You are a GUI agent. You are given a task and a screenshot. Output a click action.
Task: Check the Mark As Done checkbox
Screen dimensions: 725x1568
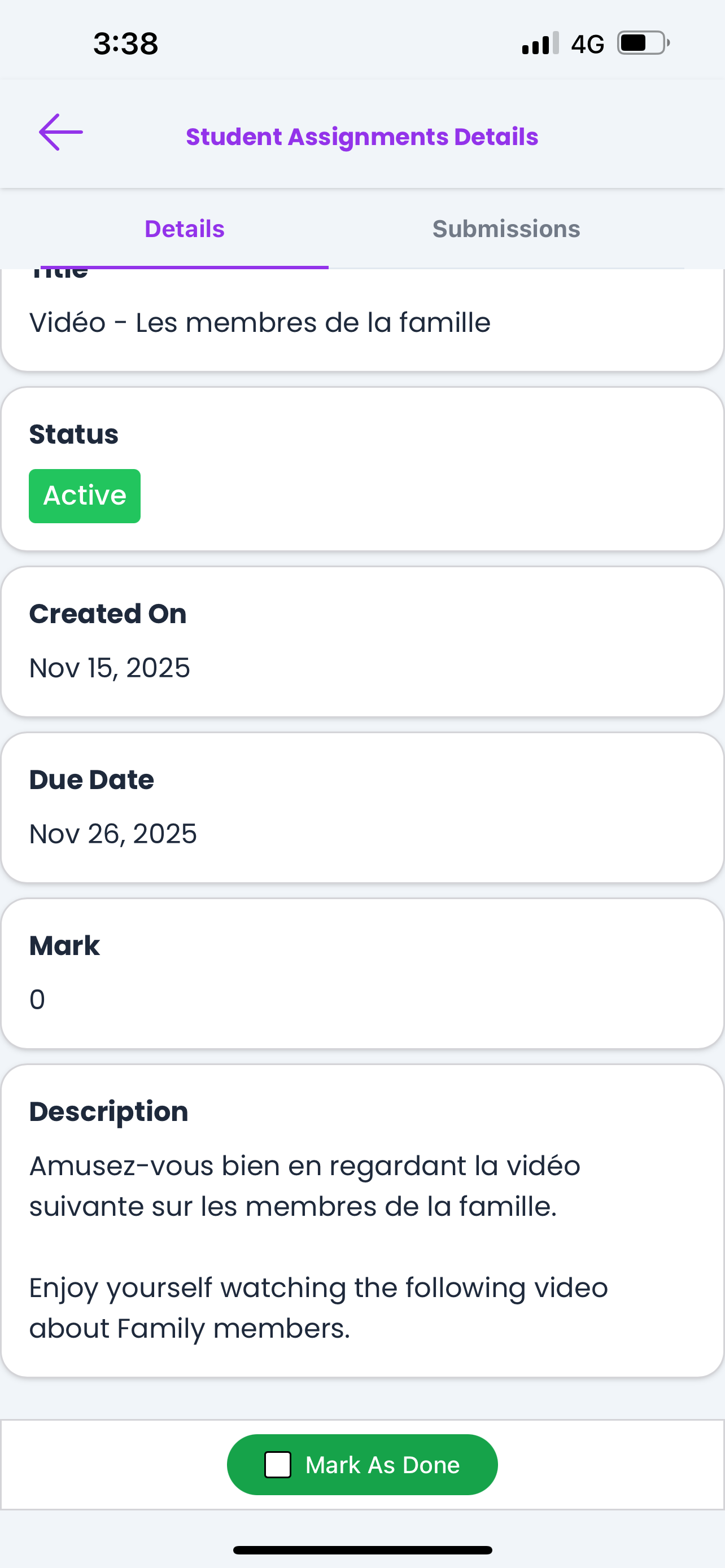[278, 1465]
